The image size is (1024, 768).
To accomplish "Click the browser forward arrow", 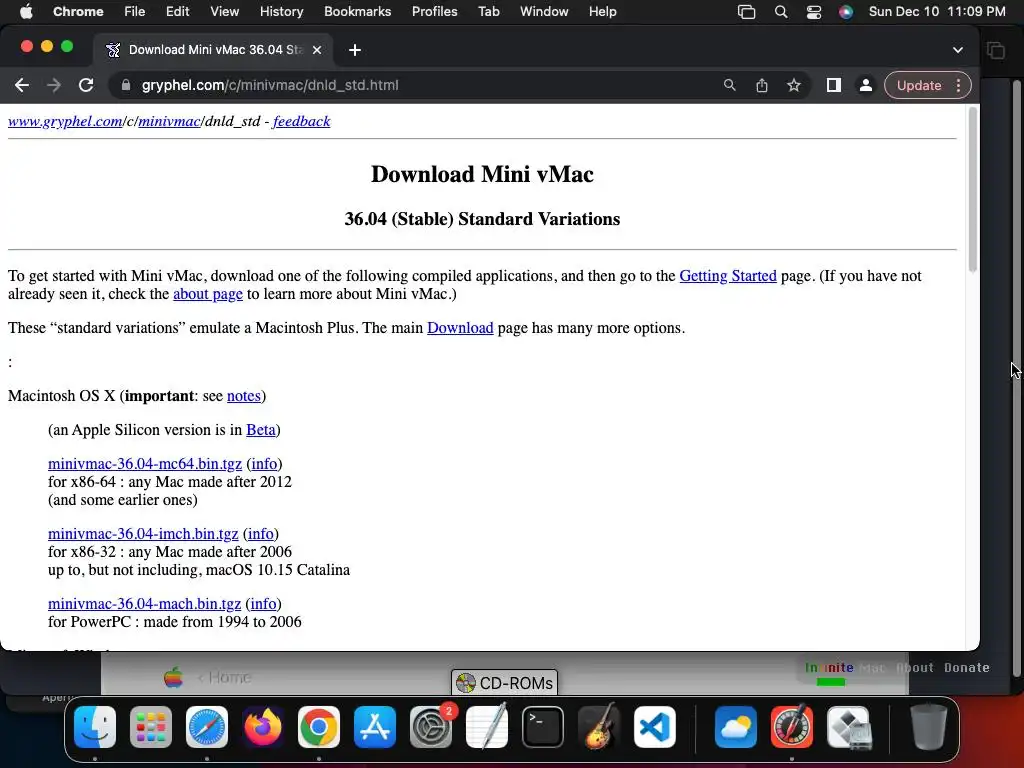I will [x=54, y=86].
